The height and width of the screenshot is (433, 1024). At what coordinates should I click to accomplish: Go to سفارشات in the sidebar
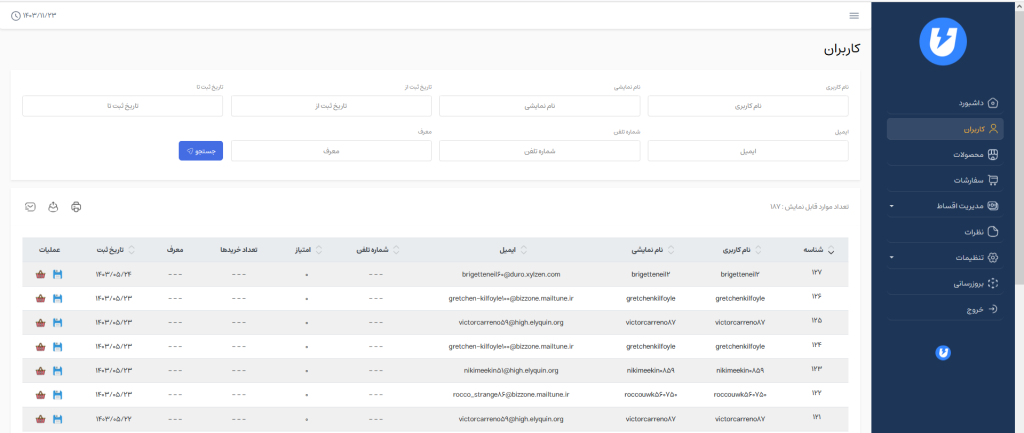point(970,181)
